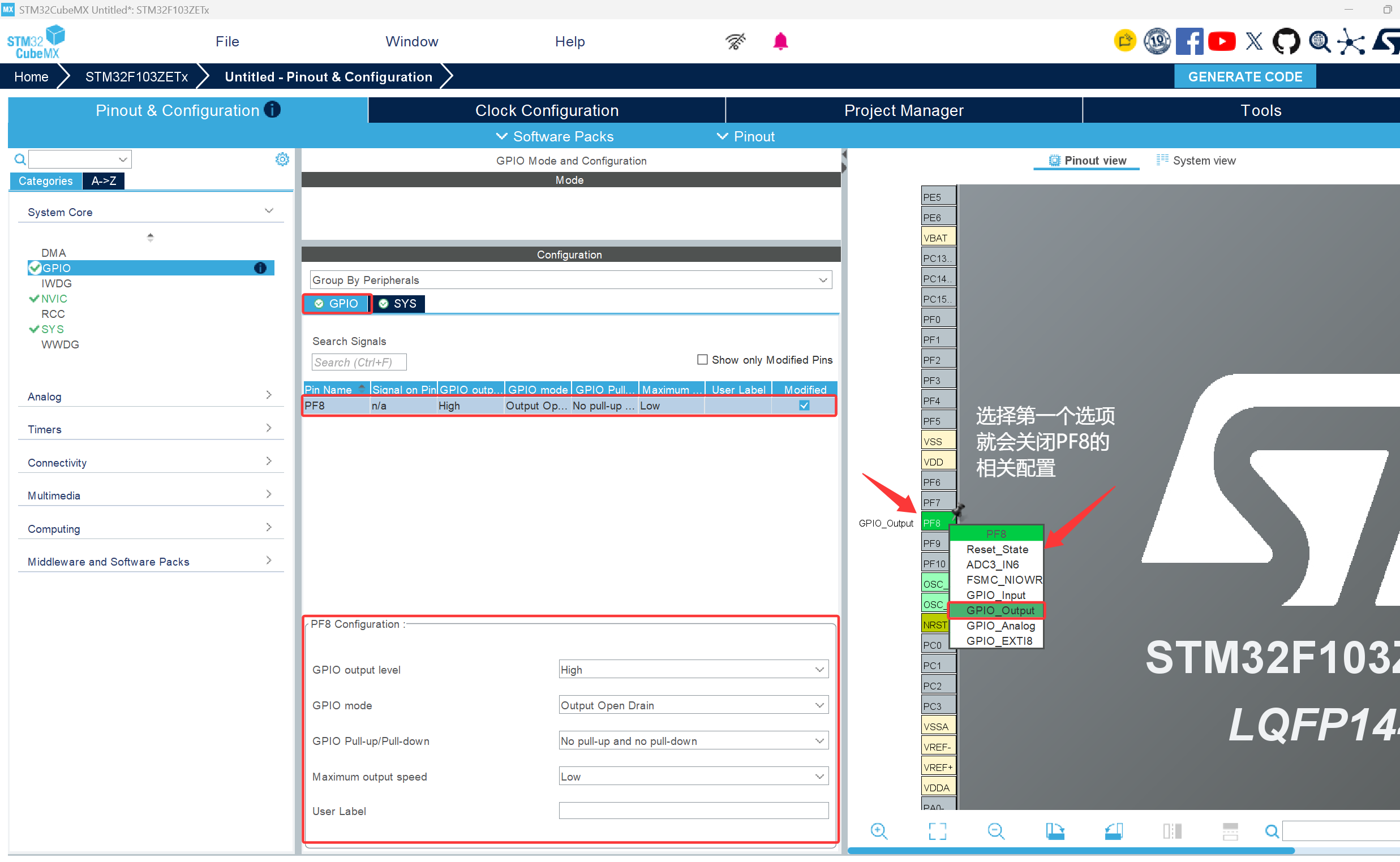The width and height of the screenshot is (1400, 862).
Task: Click the info icon on the GPIO row
Action: click(x=260, y=268)
